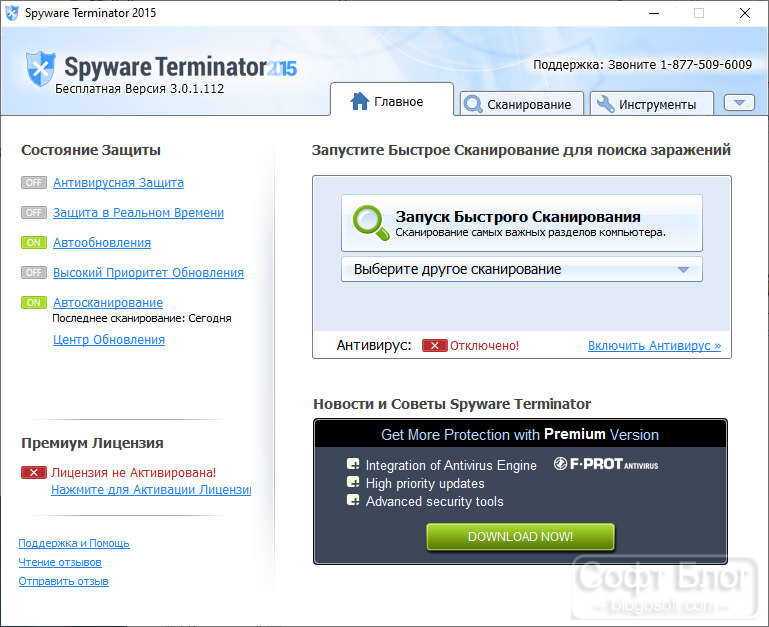Switch to the Главное tab
Image resolution: width=769 pixels, height=627 pixels.
point(392,100)
